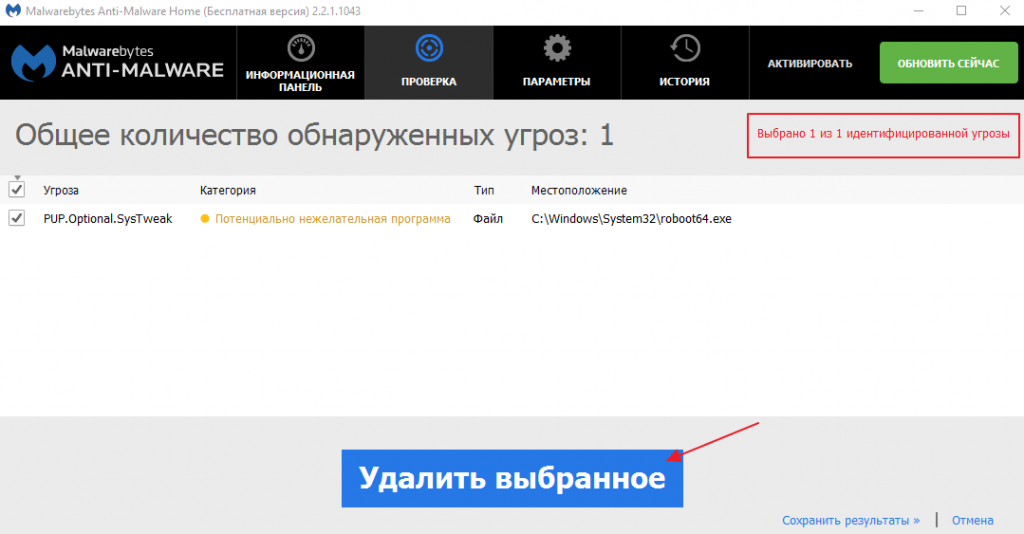Sort by the Категория column header

click(228, 190)
